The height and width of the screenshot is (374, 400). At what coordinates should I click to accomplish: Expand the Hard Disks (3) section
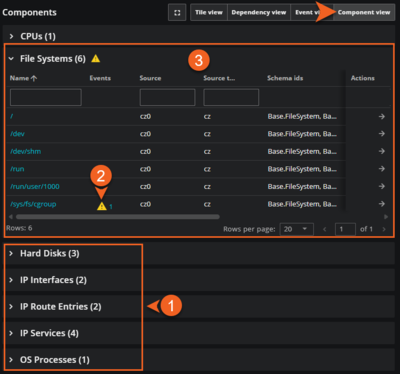[x=11, y=253]
